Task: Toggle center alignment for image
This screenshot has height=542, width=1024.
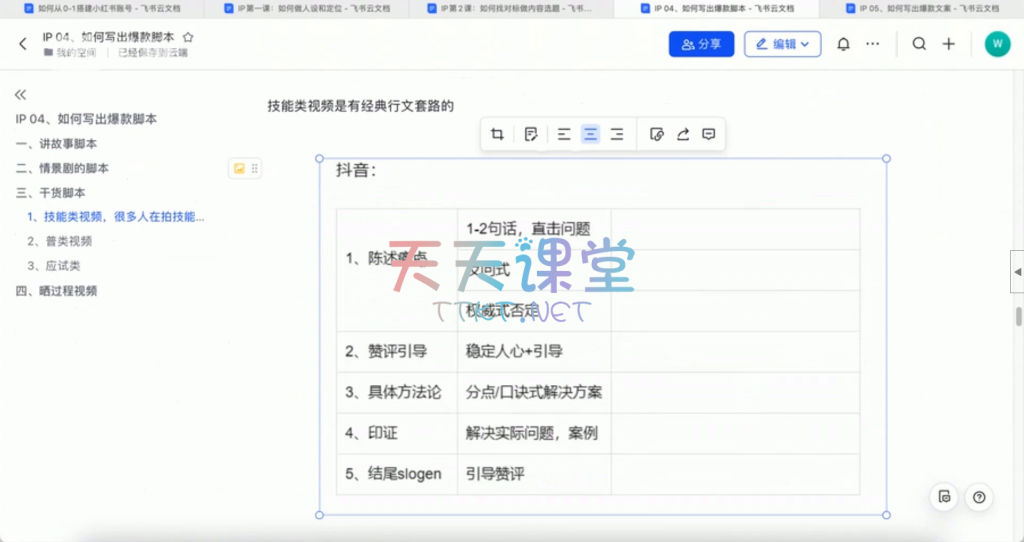Action: click(590, 135)
